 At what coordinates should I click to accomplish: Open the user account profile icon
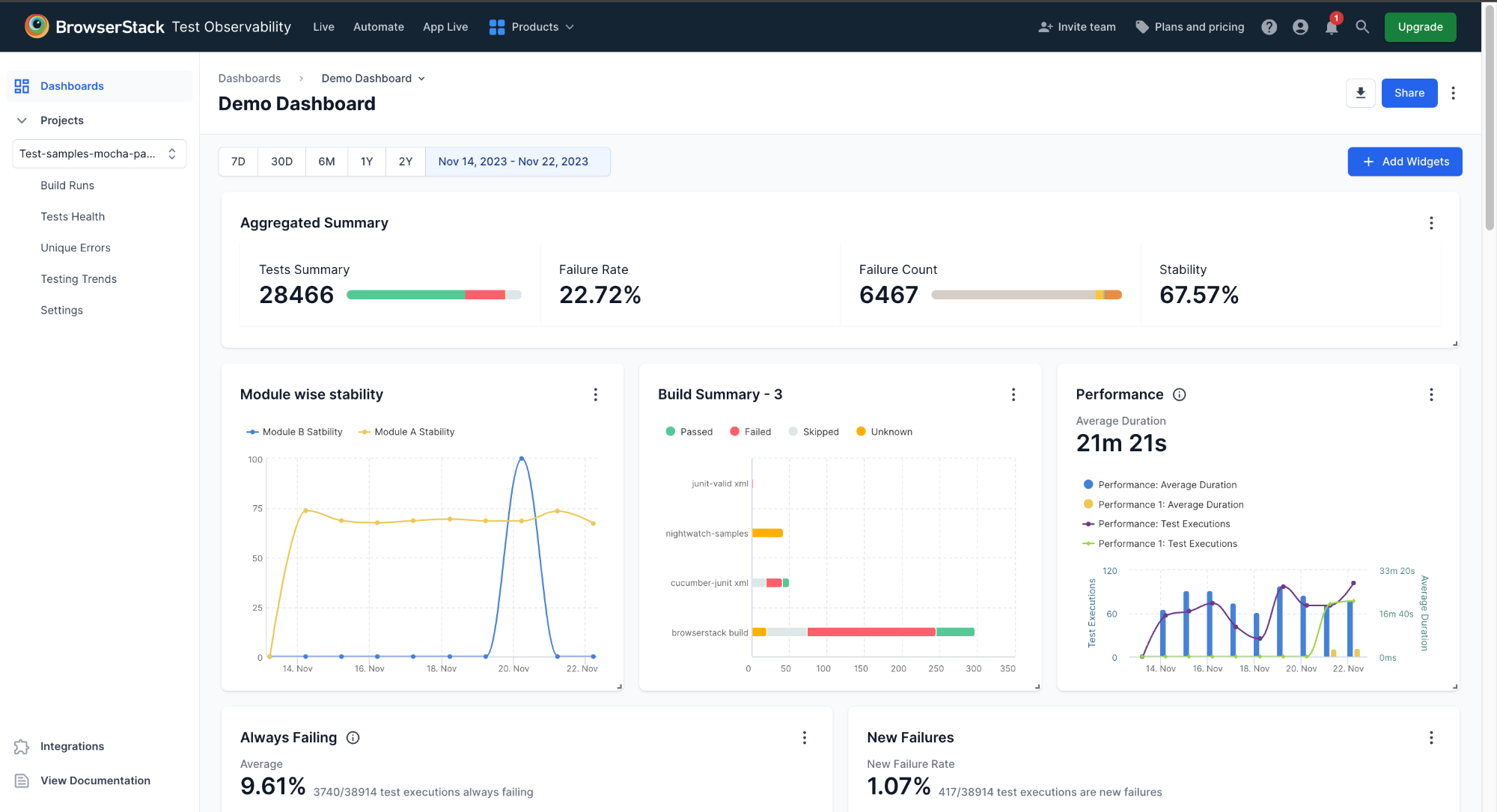1300,27
